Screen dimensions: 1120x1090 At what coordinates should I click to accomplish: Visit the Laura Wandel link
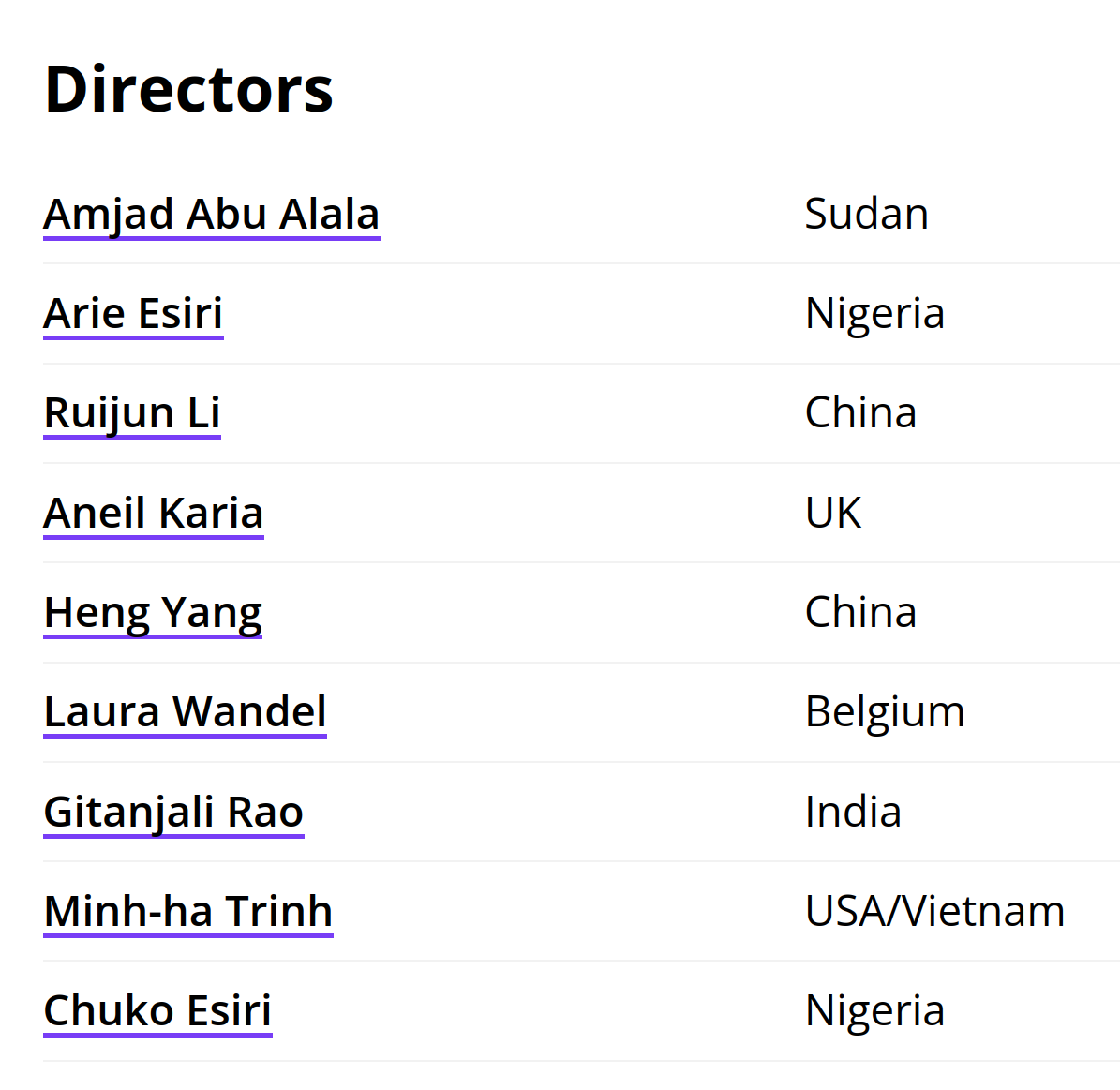click(x=185, y=712)
